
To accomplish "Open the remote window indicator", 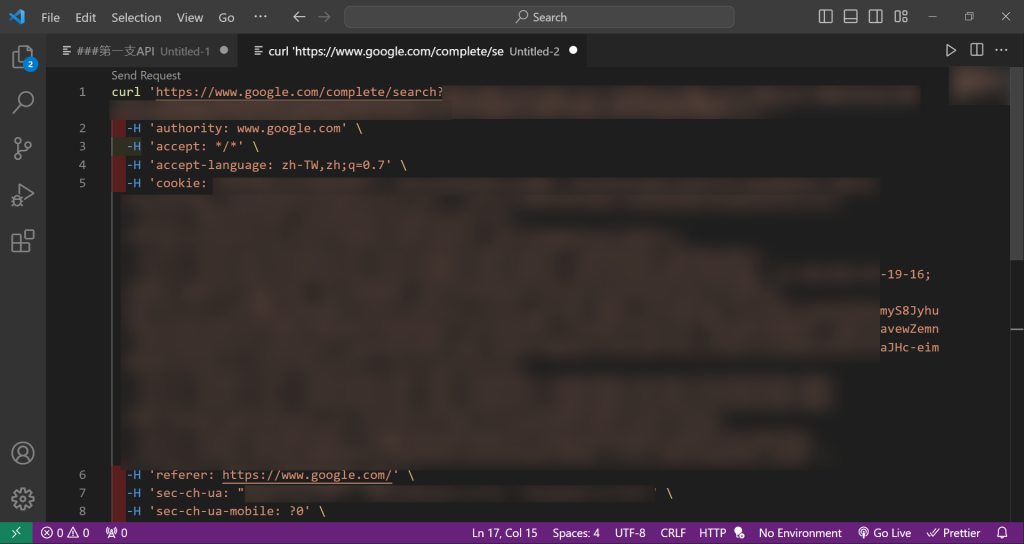I will click(16, 533).
